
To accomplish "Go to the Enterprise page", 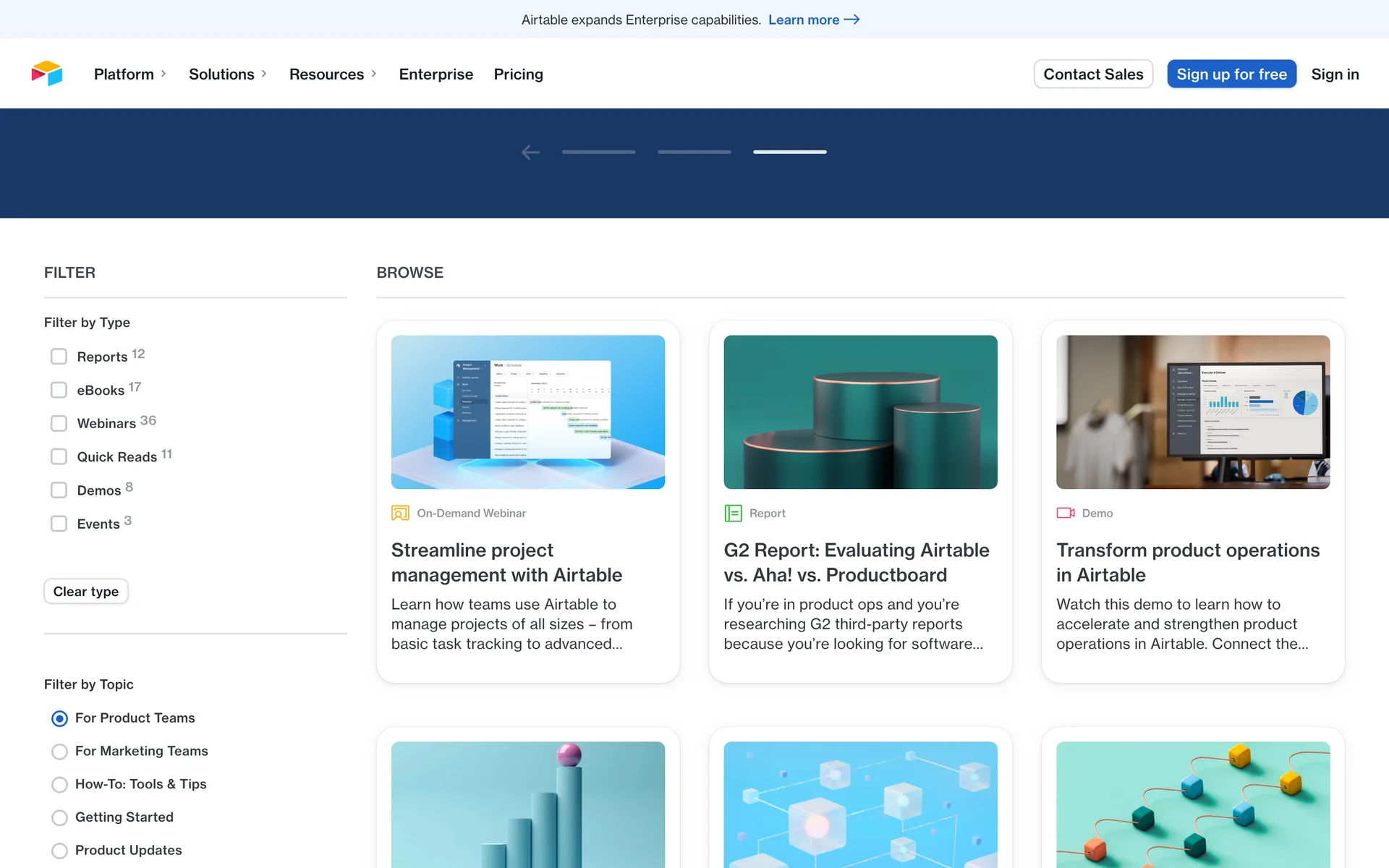I will pos(436,74).
